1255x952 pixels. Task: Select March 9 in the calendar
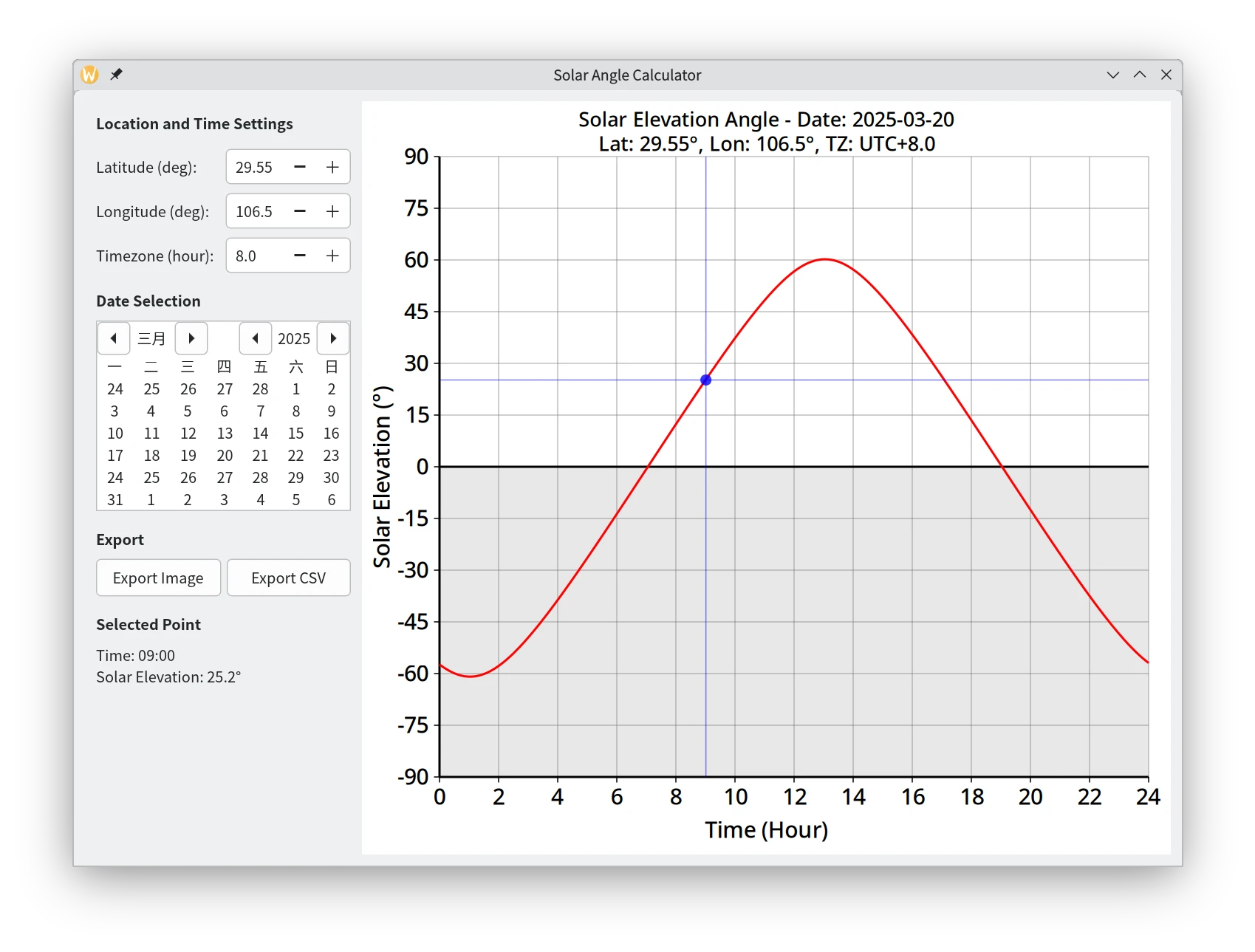coord(332,411)
